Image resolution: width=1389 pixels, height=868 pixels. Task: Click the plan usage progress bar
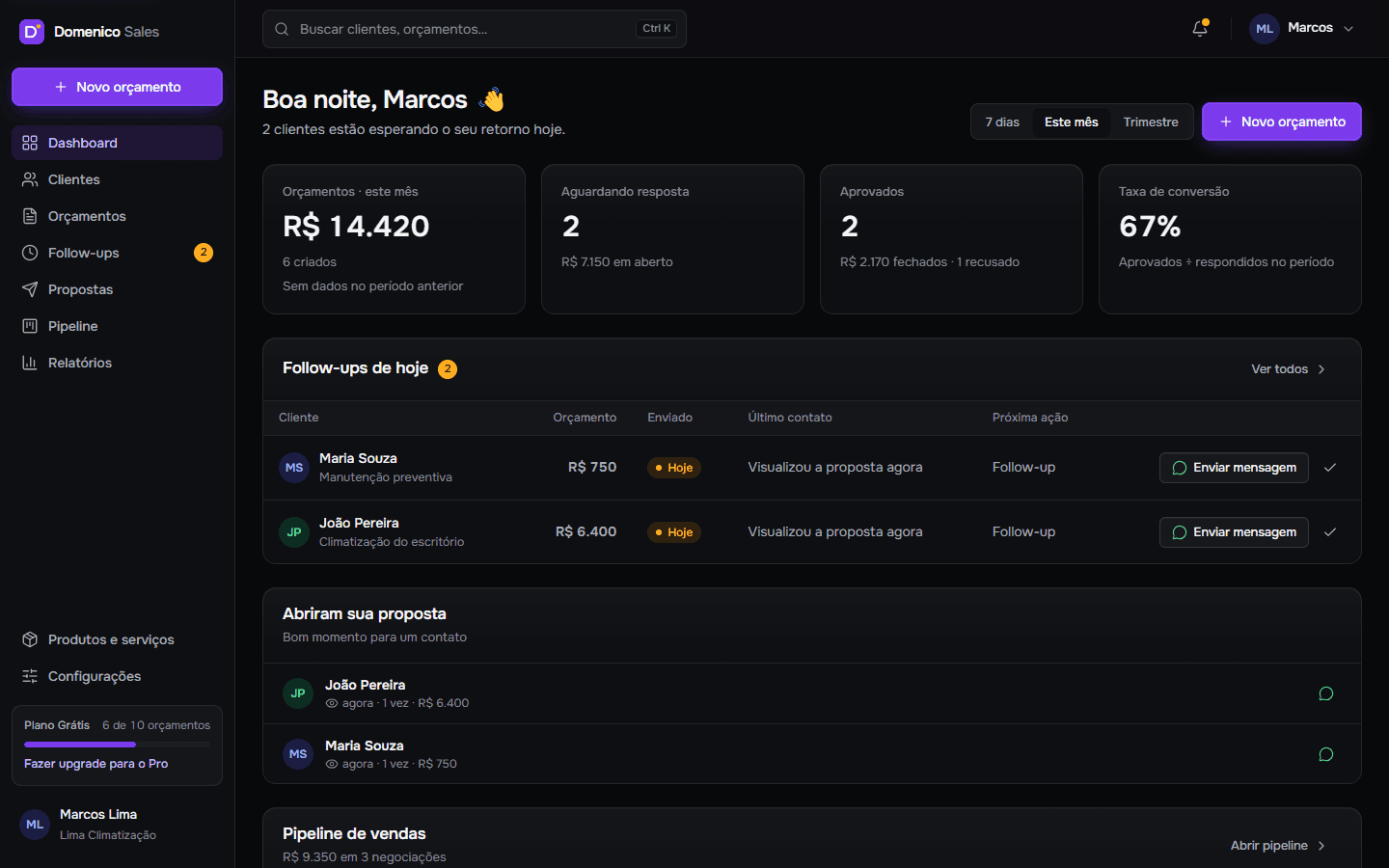[117, 745]
